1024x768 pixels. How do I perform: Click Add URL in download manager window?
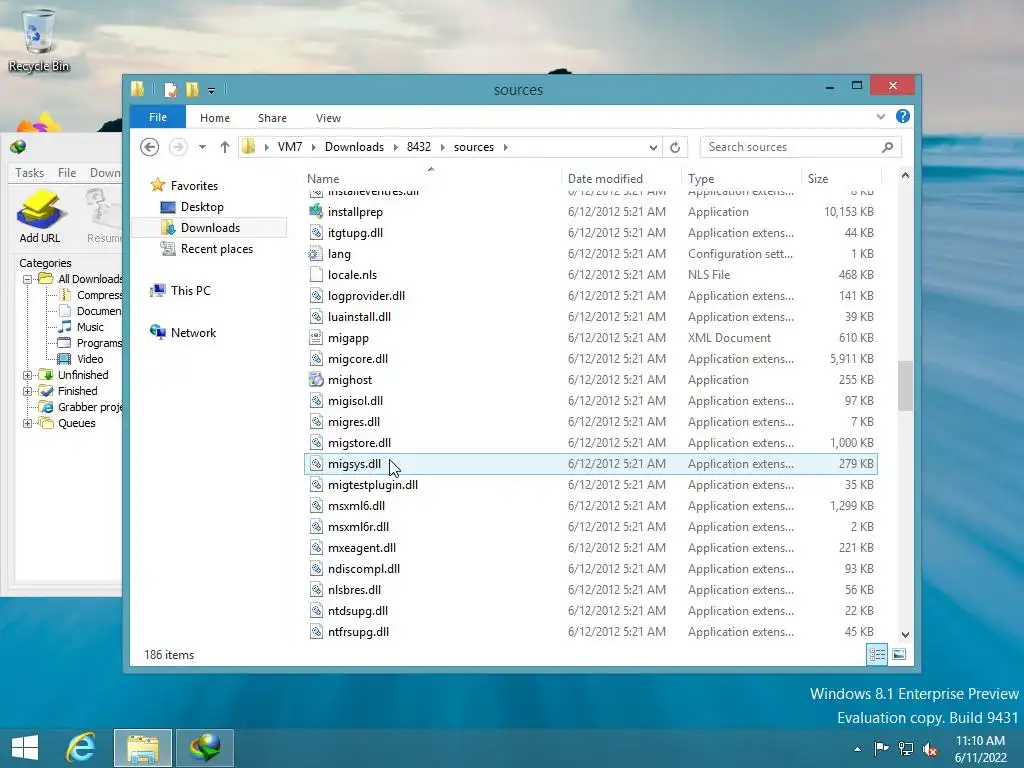pos(40,217)
